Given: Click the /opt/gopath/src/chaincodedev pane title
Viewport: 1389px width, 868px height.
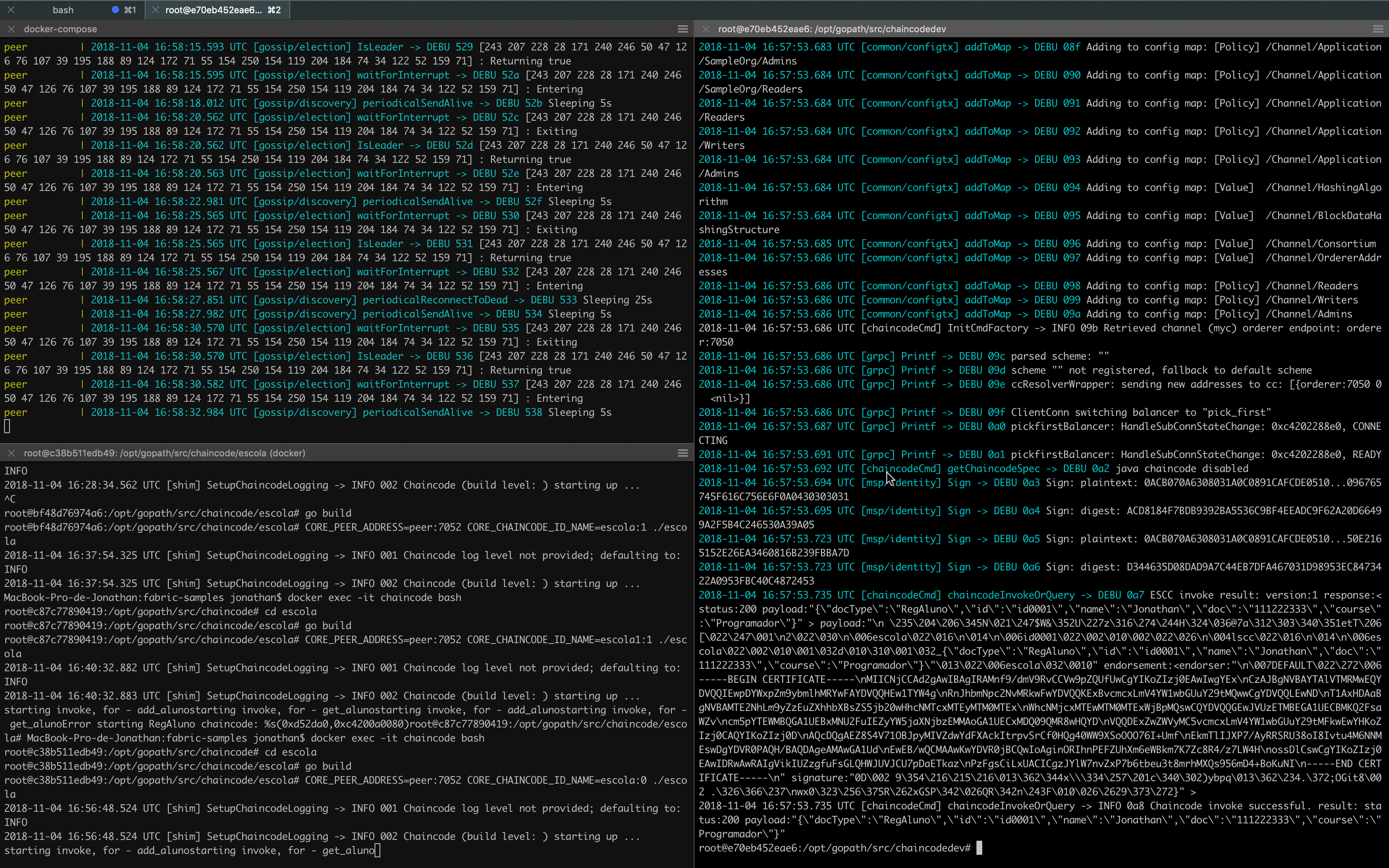Looking at the screenshot, I should tap(832, 29).
